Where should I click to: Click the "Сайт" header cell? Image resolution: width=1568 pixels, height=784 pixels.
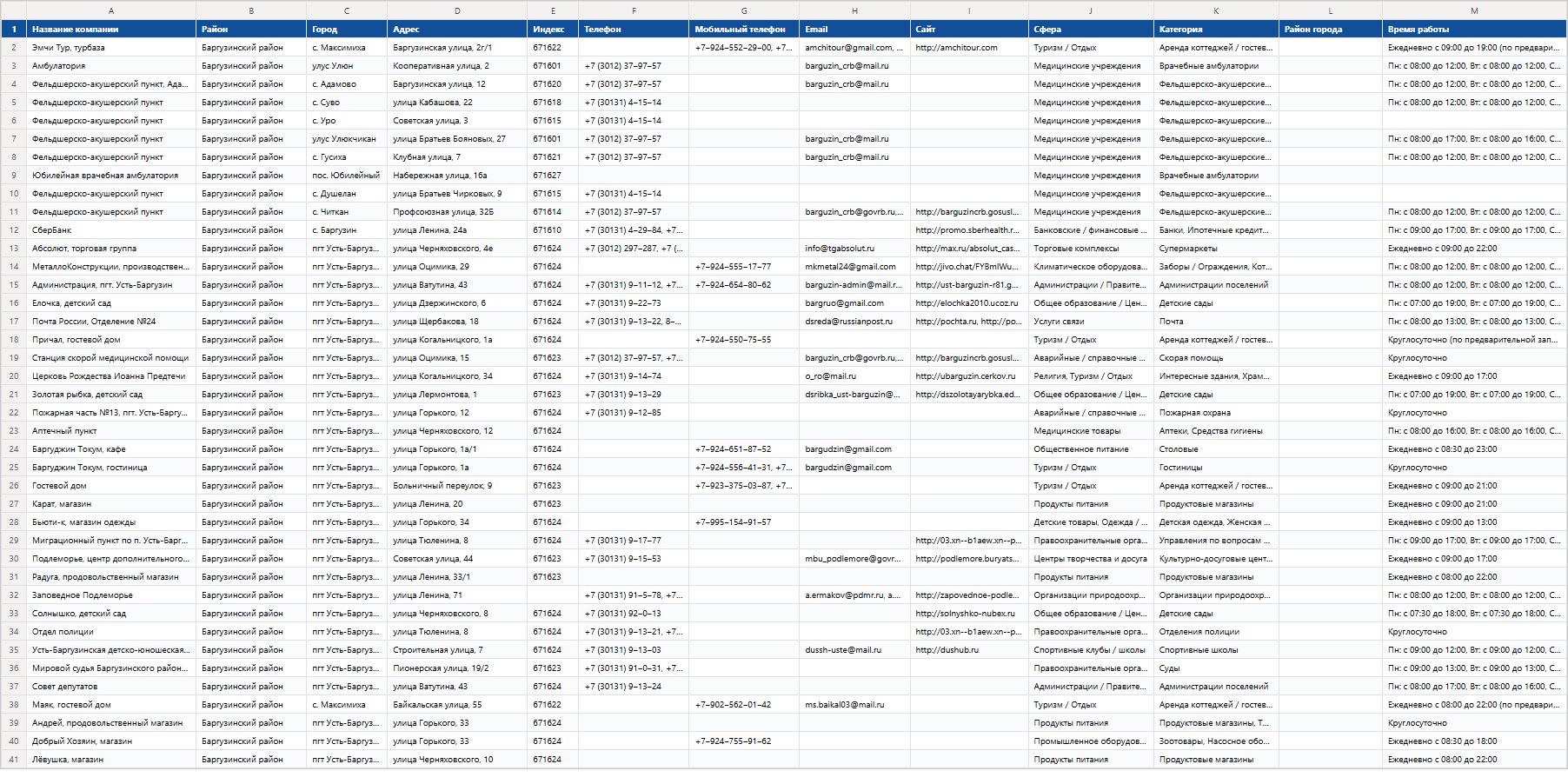[969, 29]
